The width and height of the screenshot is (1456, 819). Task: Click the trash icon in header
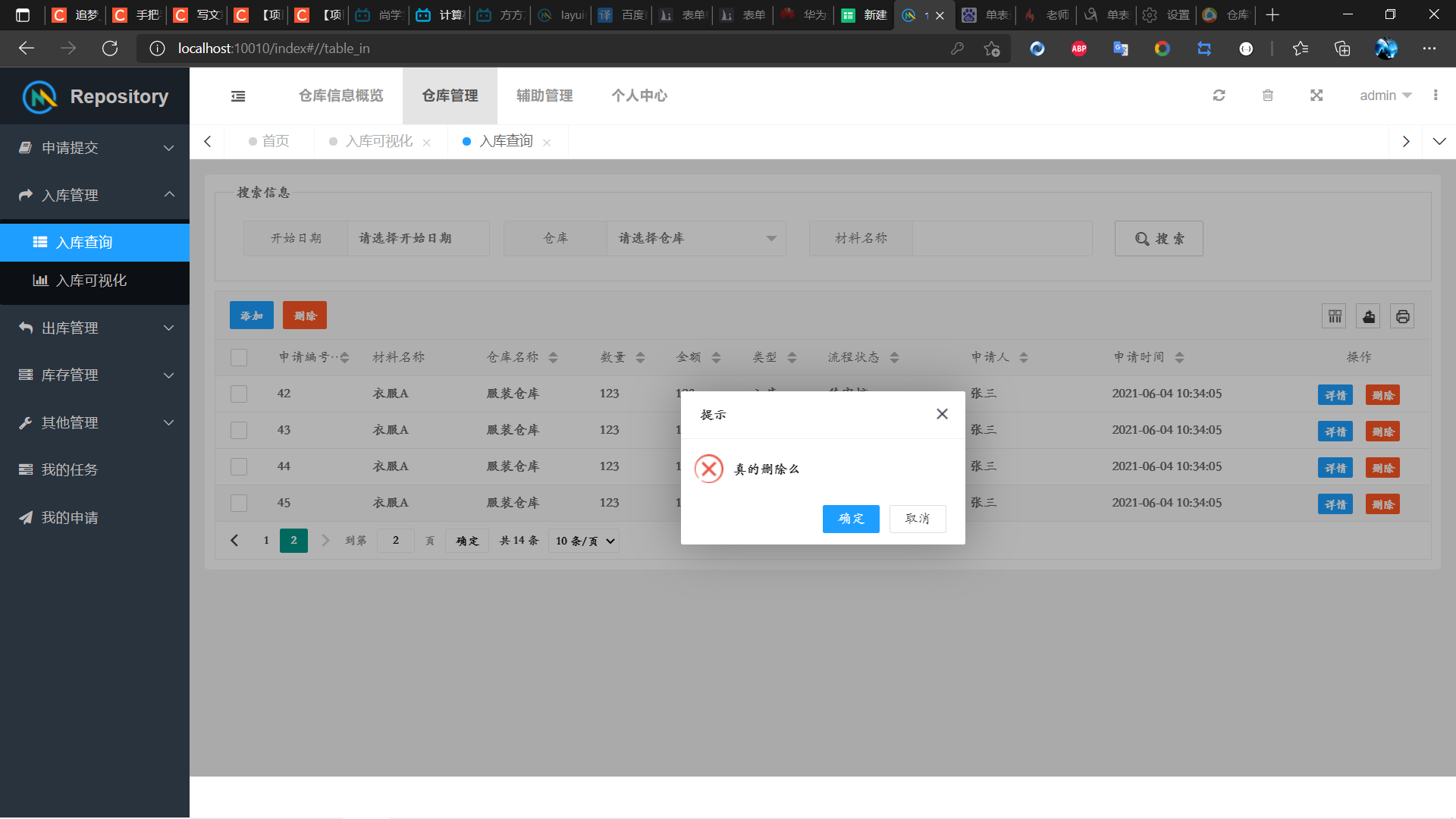point(1268,96)
